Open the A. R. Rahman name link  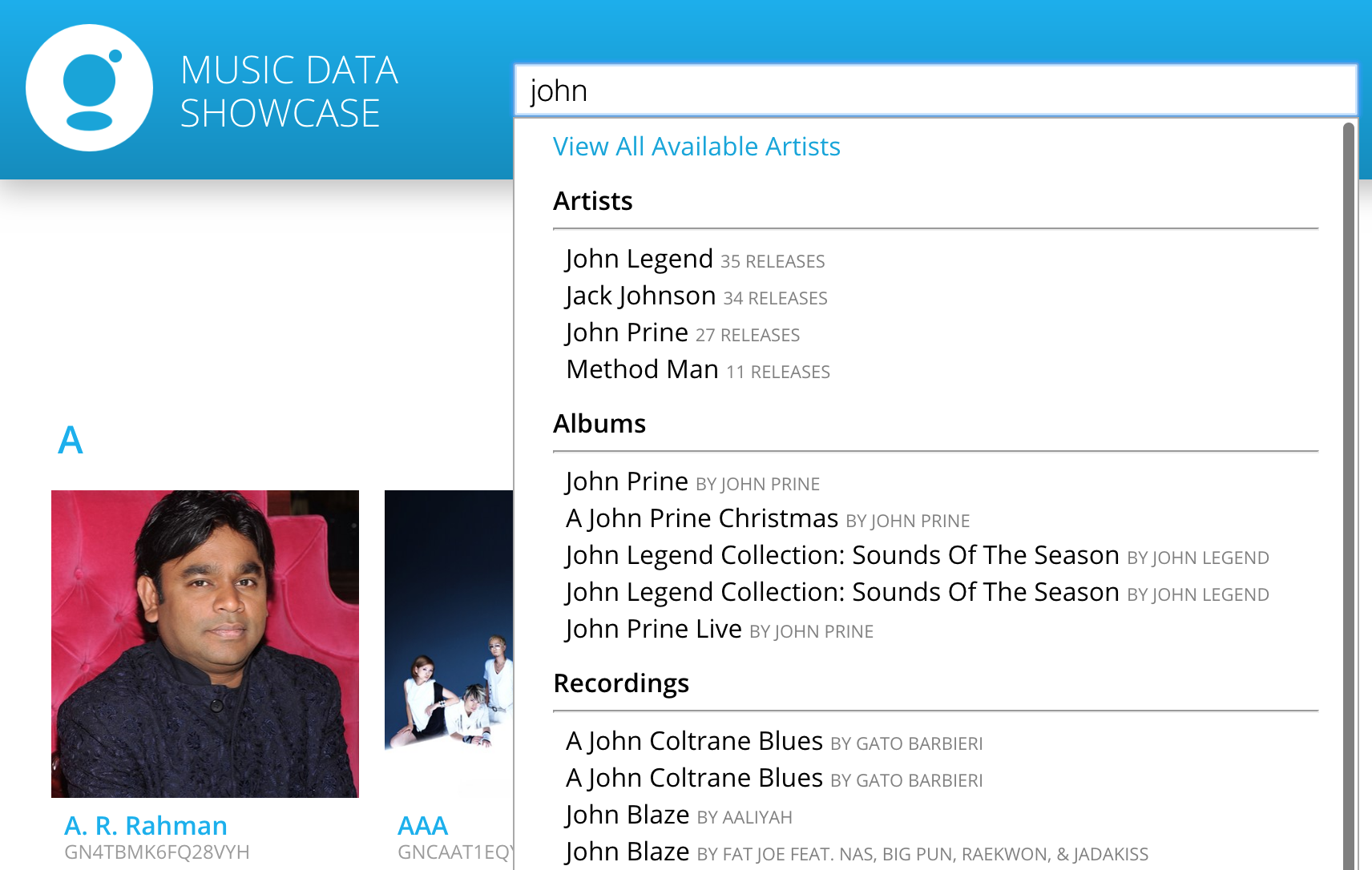pyautogui.click(x=146, y=825)
